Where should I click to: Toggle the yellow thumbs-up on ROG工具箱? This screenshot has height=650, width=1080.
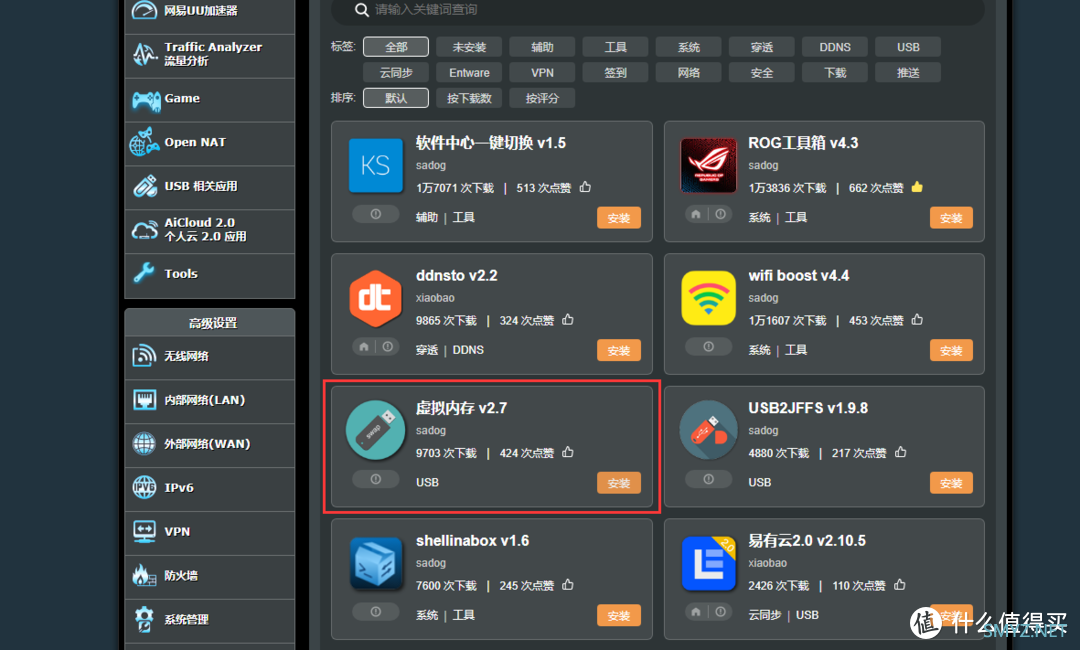[917, 187]
